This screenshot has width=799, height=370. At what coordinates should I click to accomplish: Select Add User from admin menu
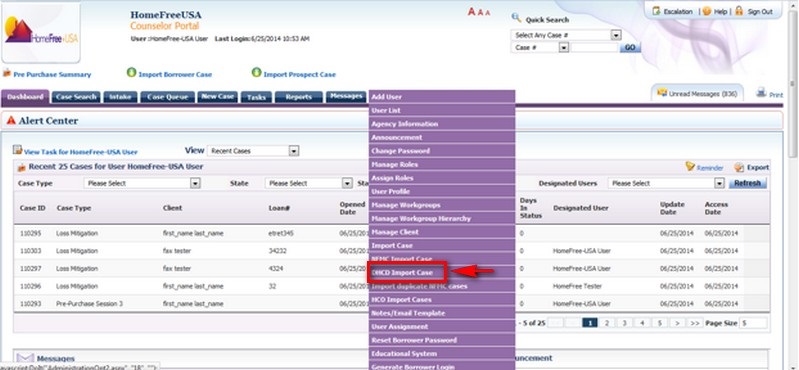[x=442, y=96]
